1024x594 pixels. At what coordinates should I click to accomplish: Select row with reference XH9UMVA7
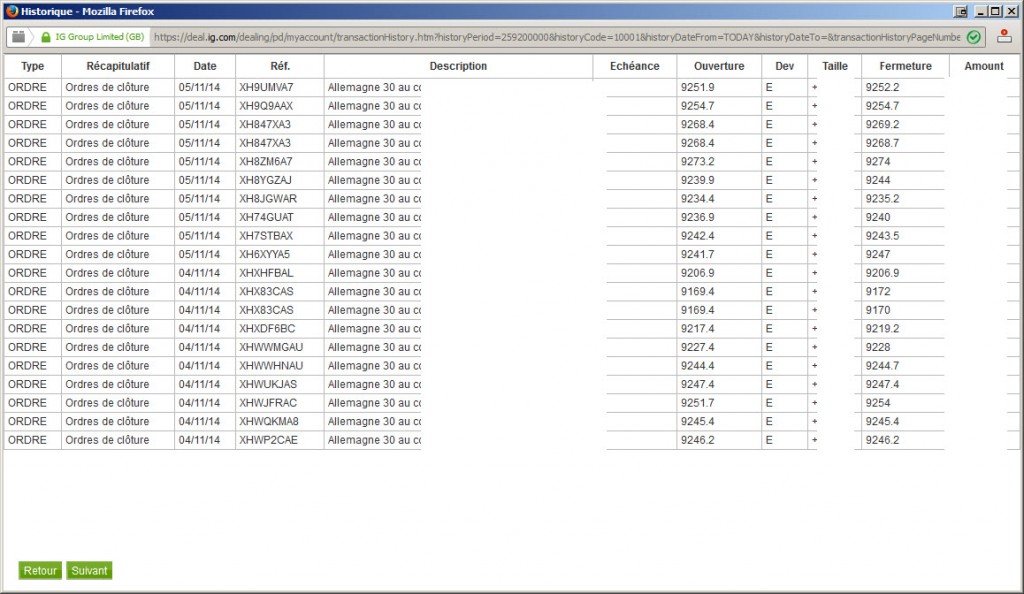point(473,87)
